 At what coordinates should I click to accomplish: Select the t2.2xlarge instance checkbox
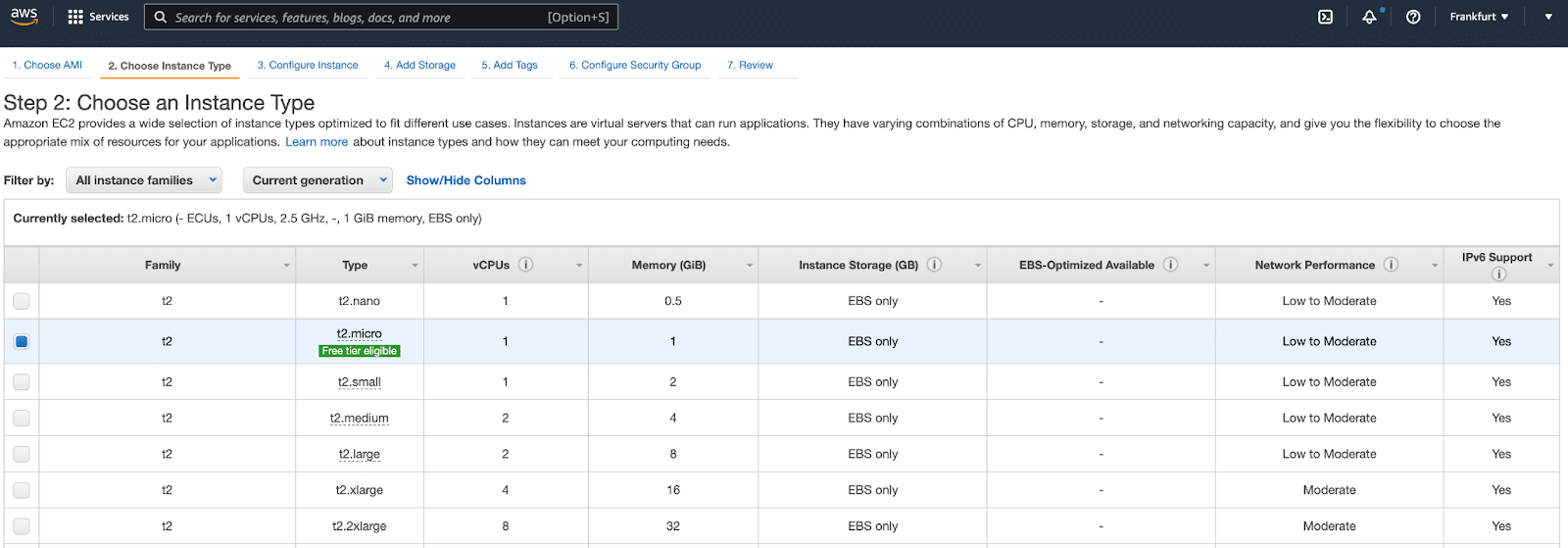pyautogui.click(x=22, y=526)
